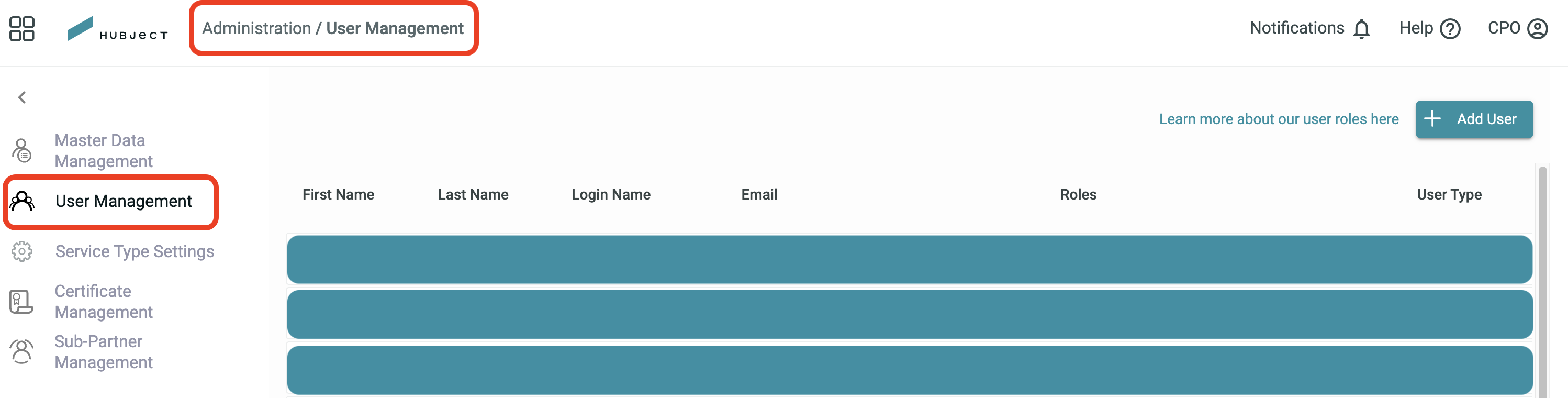Image resolution: width=1568 pixels, height=398 pixels.
Task: Open the app grid menu icon
Action: pyautogui.click(x=22, y=29)
